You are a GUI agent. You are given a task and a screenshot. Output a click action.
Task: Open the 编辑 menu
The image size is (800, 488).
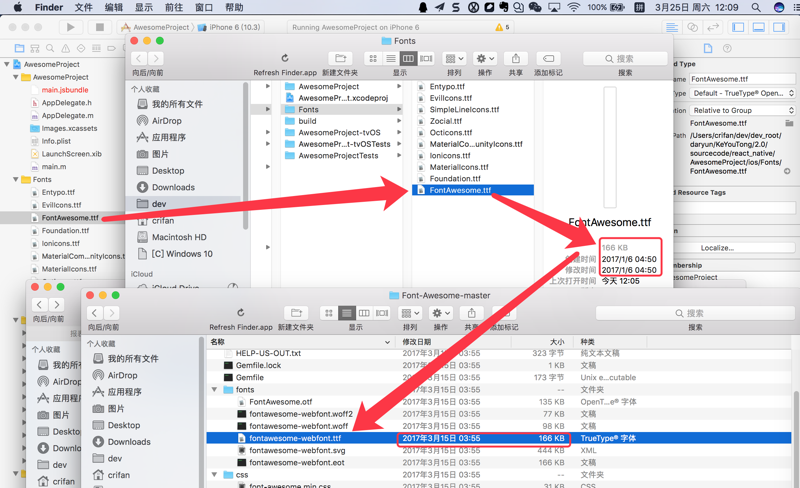click(113, 7)
